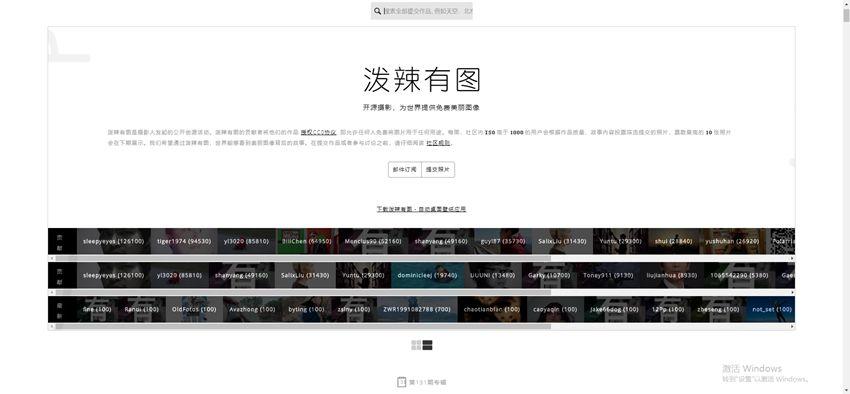Switch to the small grid view icon
This screenshot has height=394, width=850.
click(416, 345)
